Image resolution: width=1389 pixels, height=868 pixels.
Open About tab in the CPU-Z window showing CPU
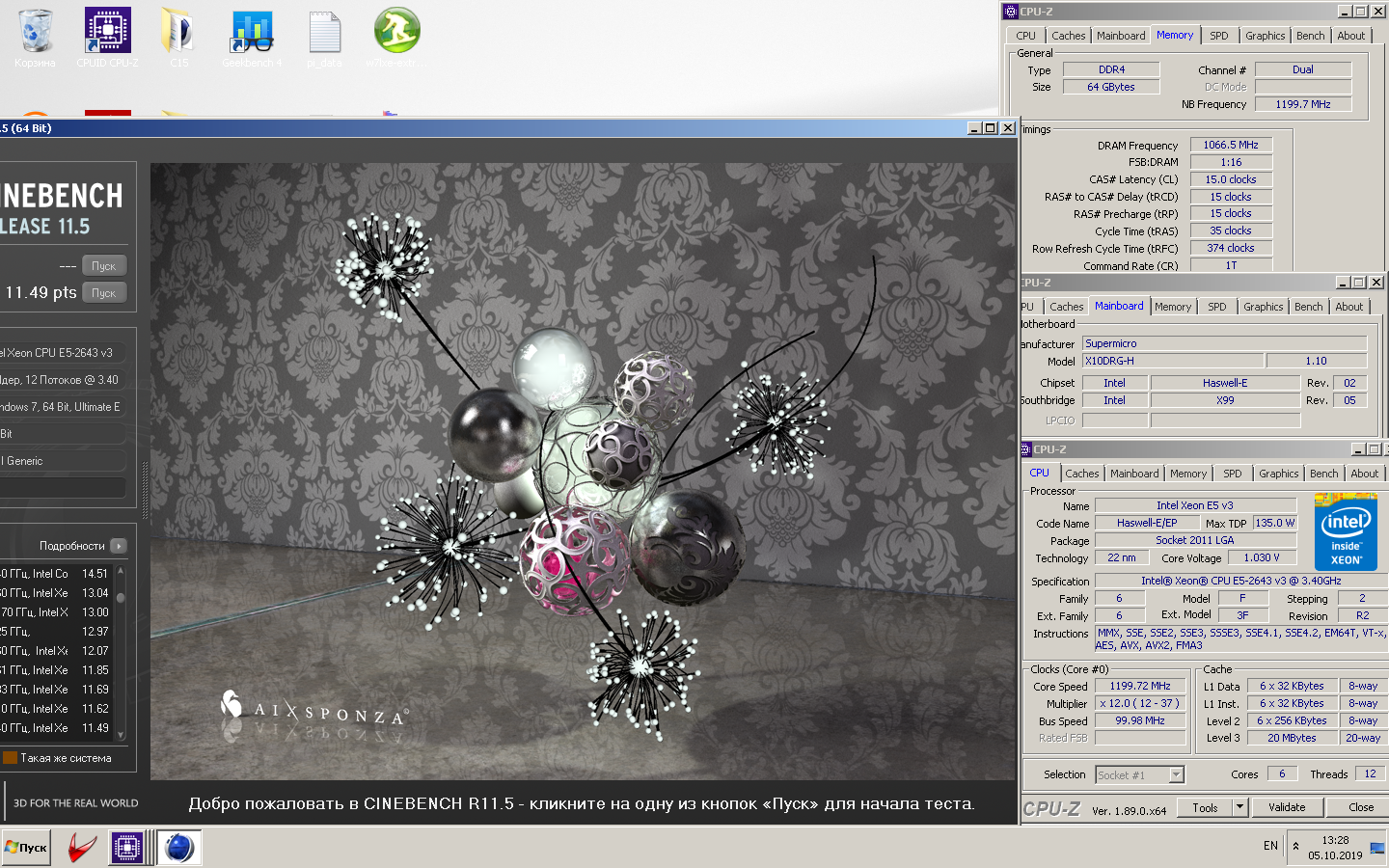(1364, 474)
